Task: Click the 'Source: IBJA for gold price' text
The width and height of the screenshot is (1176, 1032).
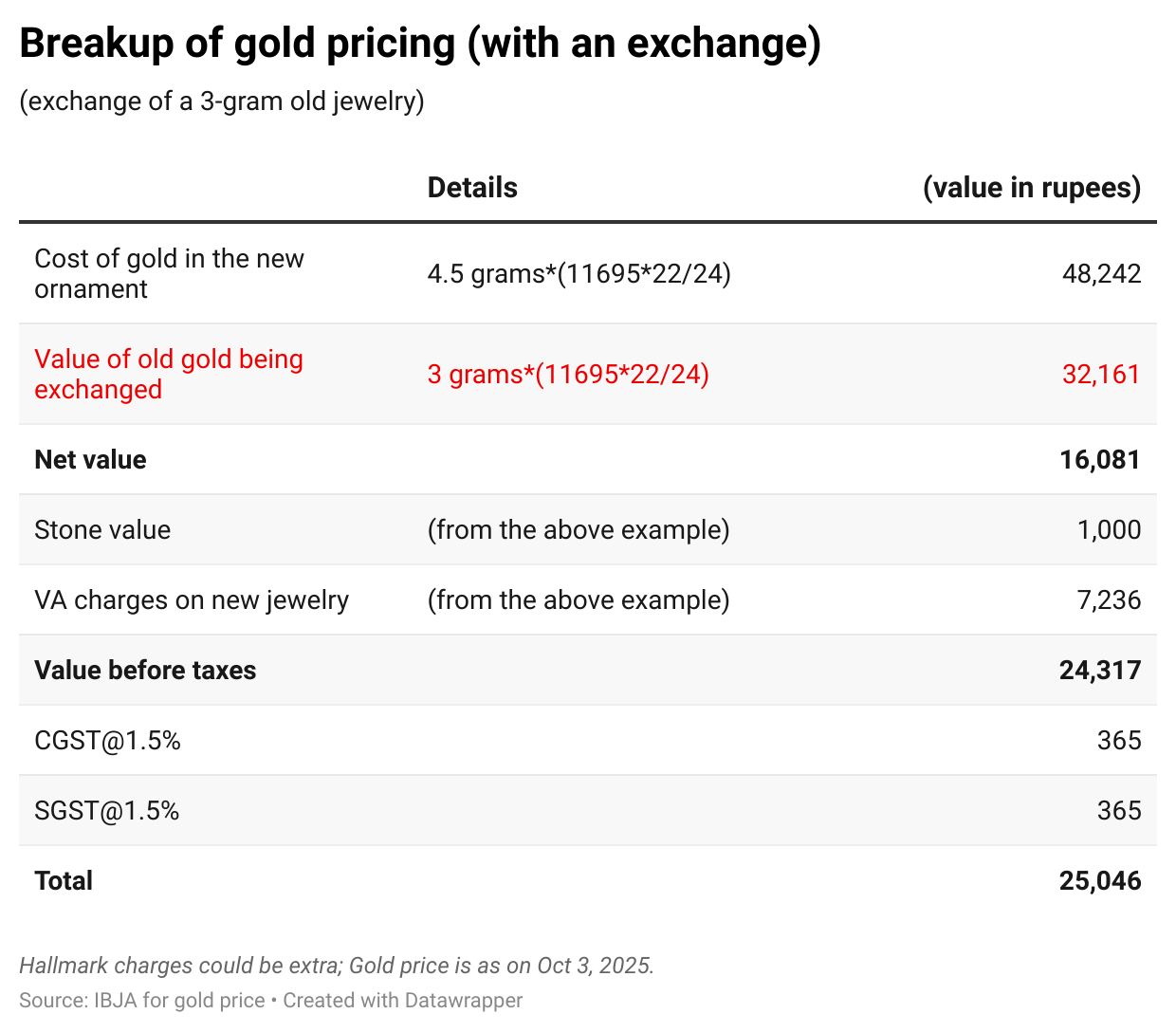Action: 142,1001
